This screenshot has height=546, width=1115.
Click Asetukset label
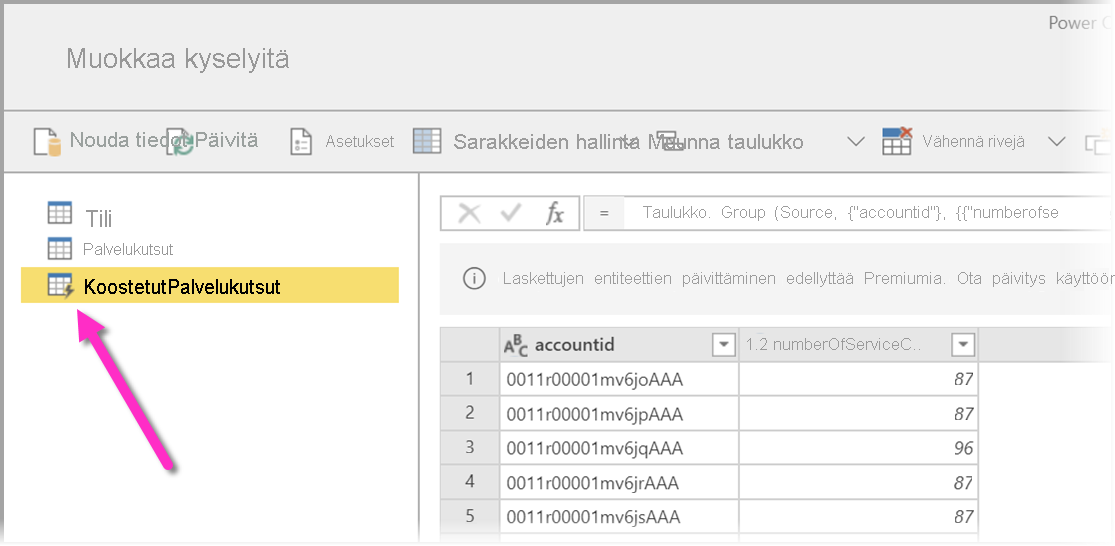pos(360,141)
